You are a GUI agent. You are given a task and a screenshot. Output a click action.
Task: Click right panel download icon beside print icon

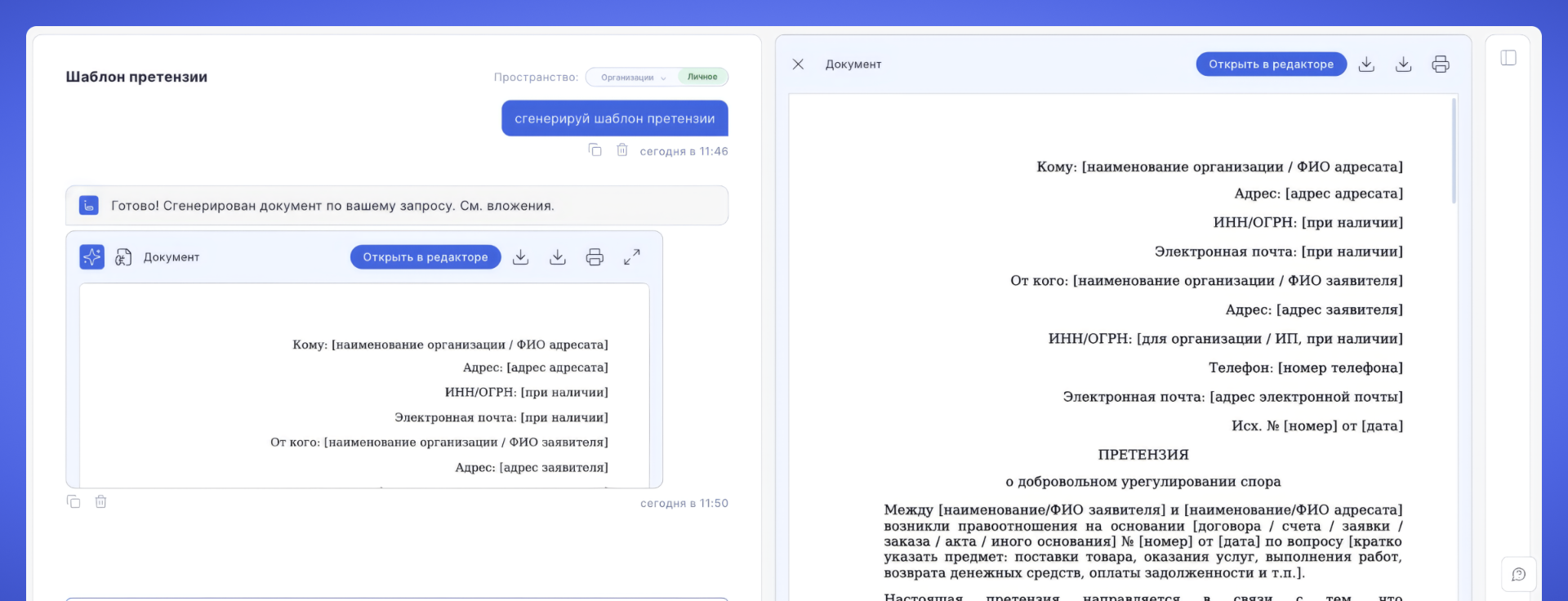[x=1404, y=65]
